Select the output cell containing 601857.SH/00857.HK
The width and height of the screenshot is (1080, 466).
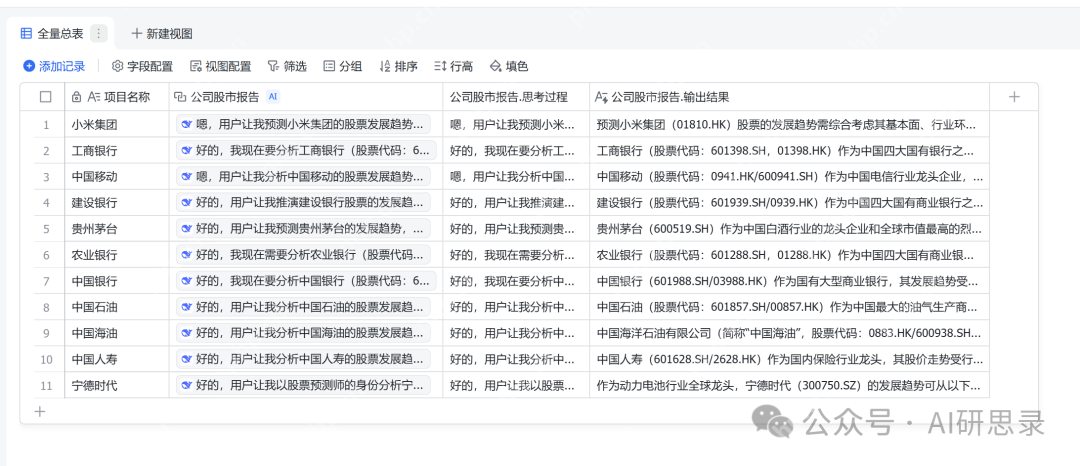[789, 308]
